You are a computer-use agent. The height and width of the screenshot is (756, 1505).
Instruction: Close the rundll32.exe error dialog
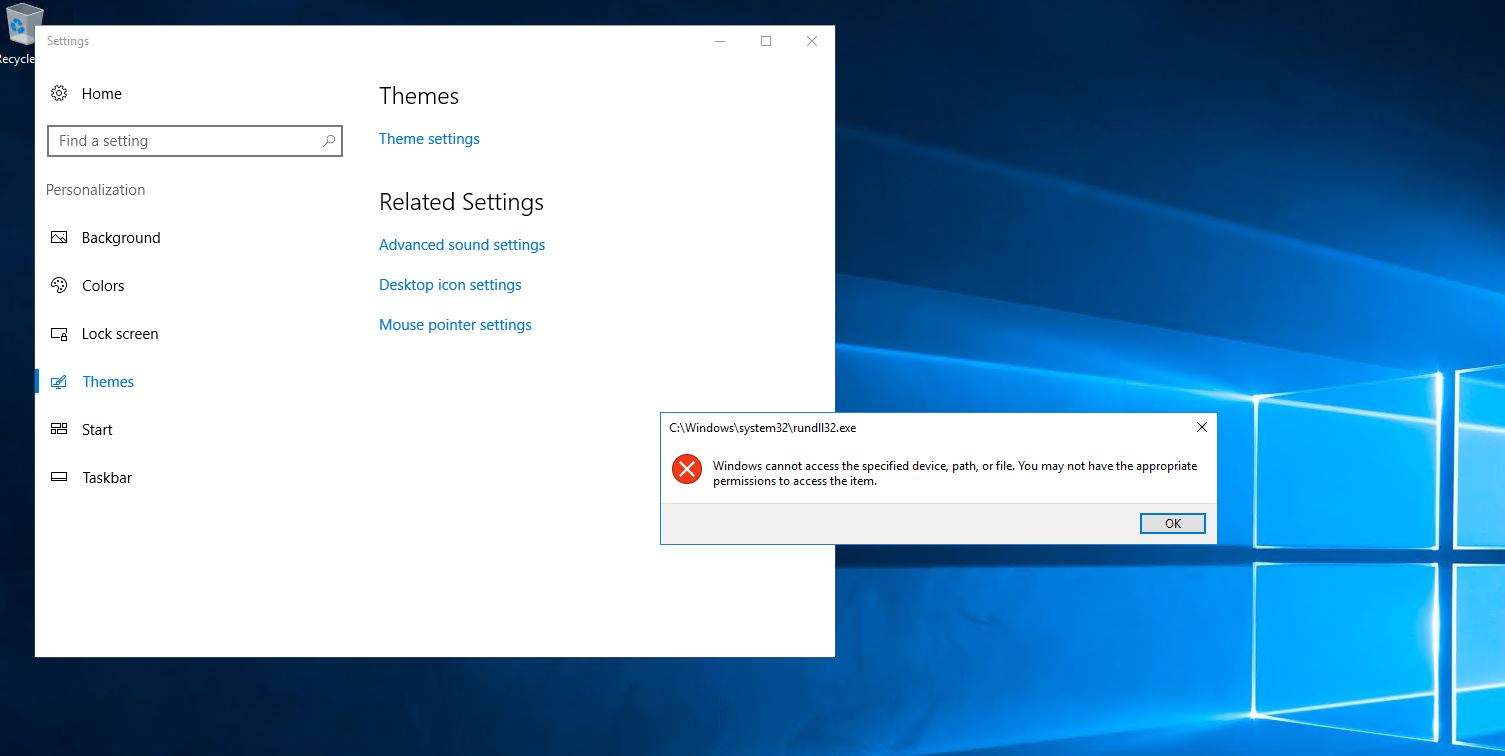(x=1201, y=427)
